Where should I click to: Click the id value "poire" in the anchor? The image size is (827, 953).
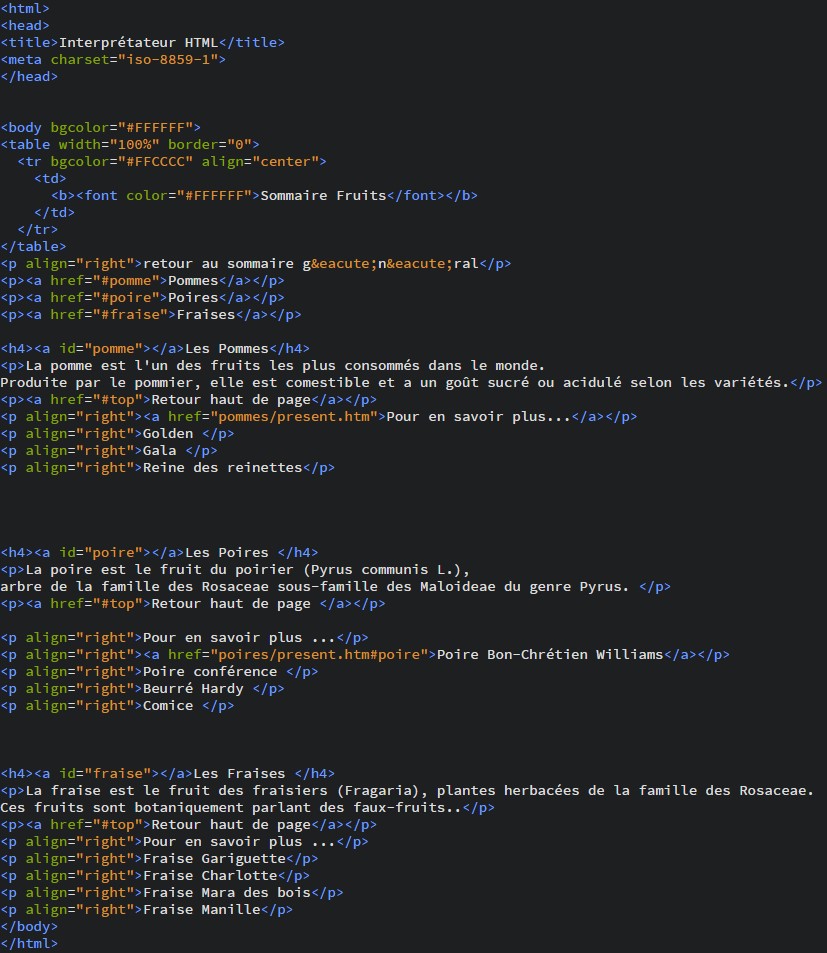tap(117, 552)
